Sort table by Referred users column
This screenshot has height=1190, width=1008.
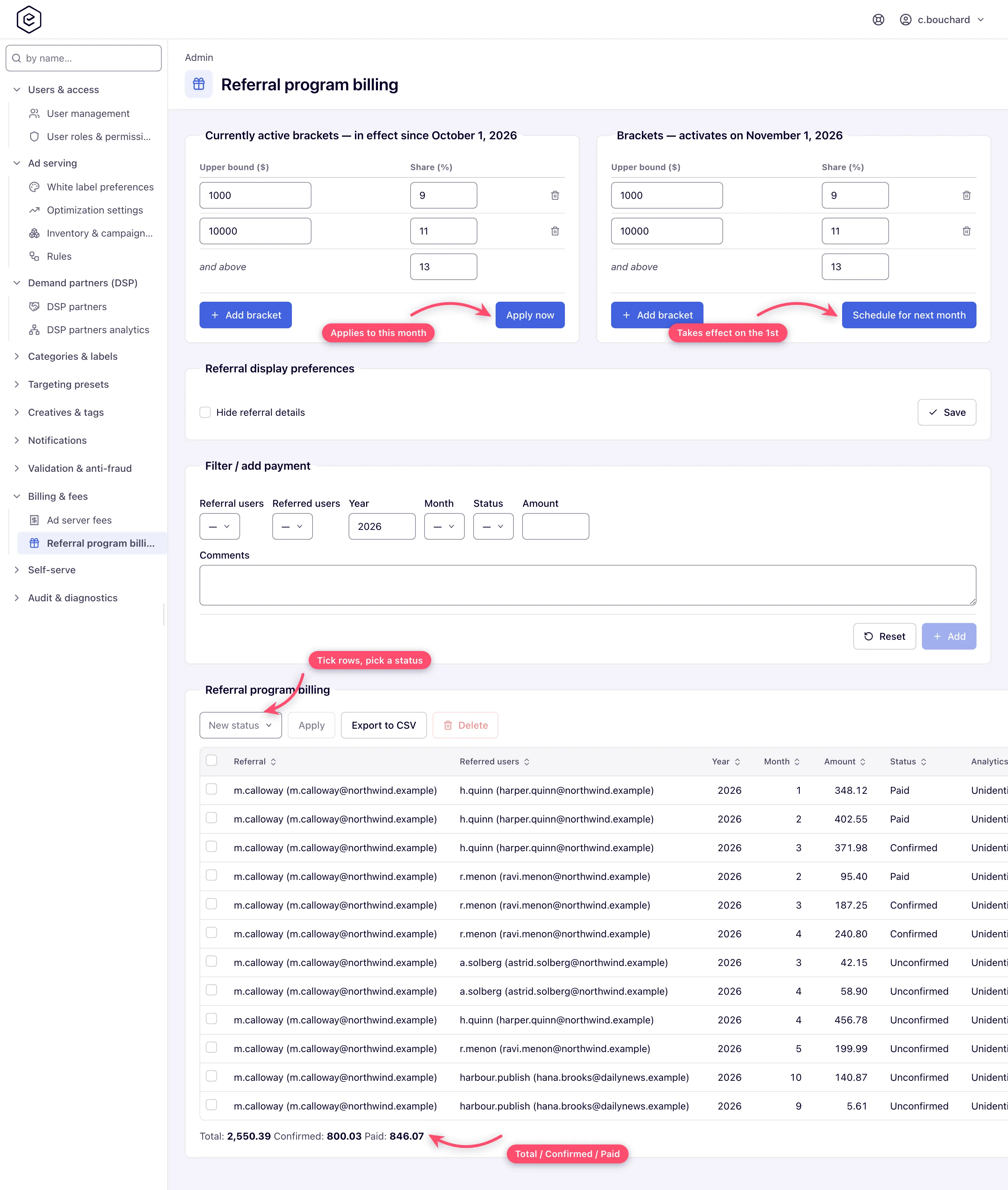(494, 762)
